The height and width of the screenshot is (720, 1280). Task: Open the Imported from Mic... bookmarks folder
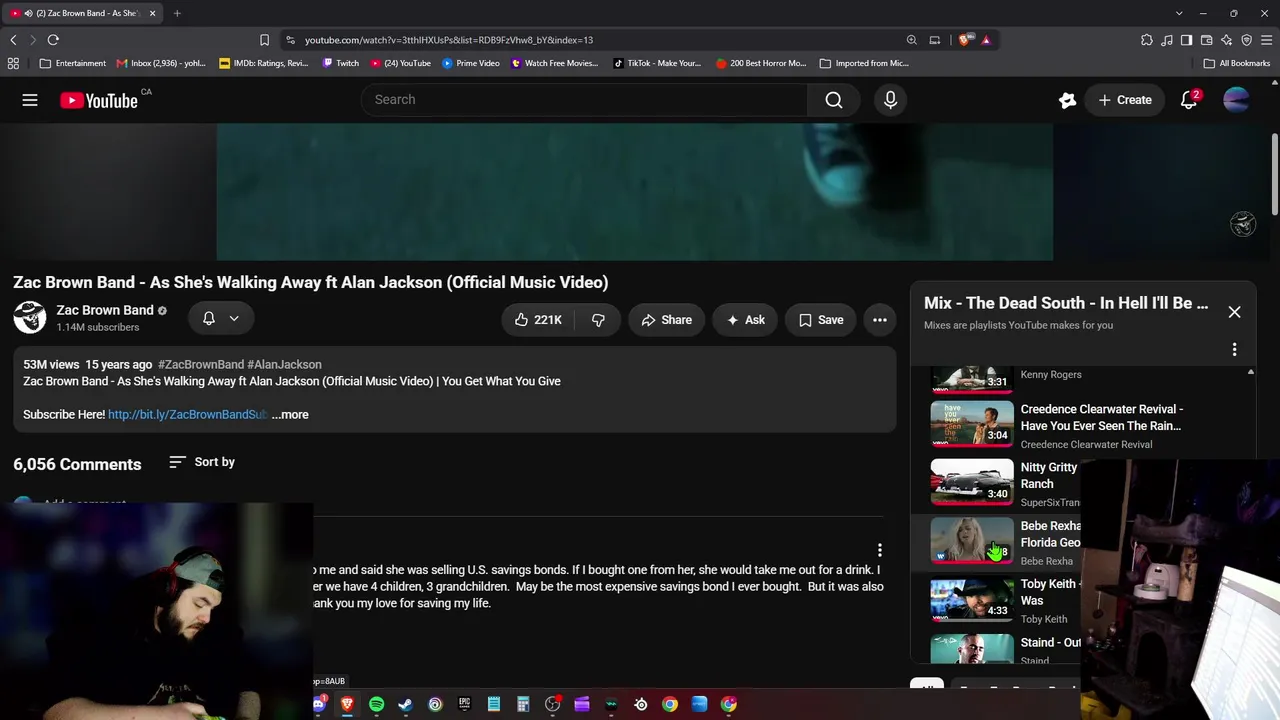[864, 63]
